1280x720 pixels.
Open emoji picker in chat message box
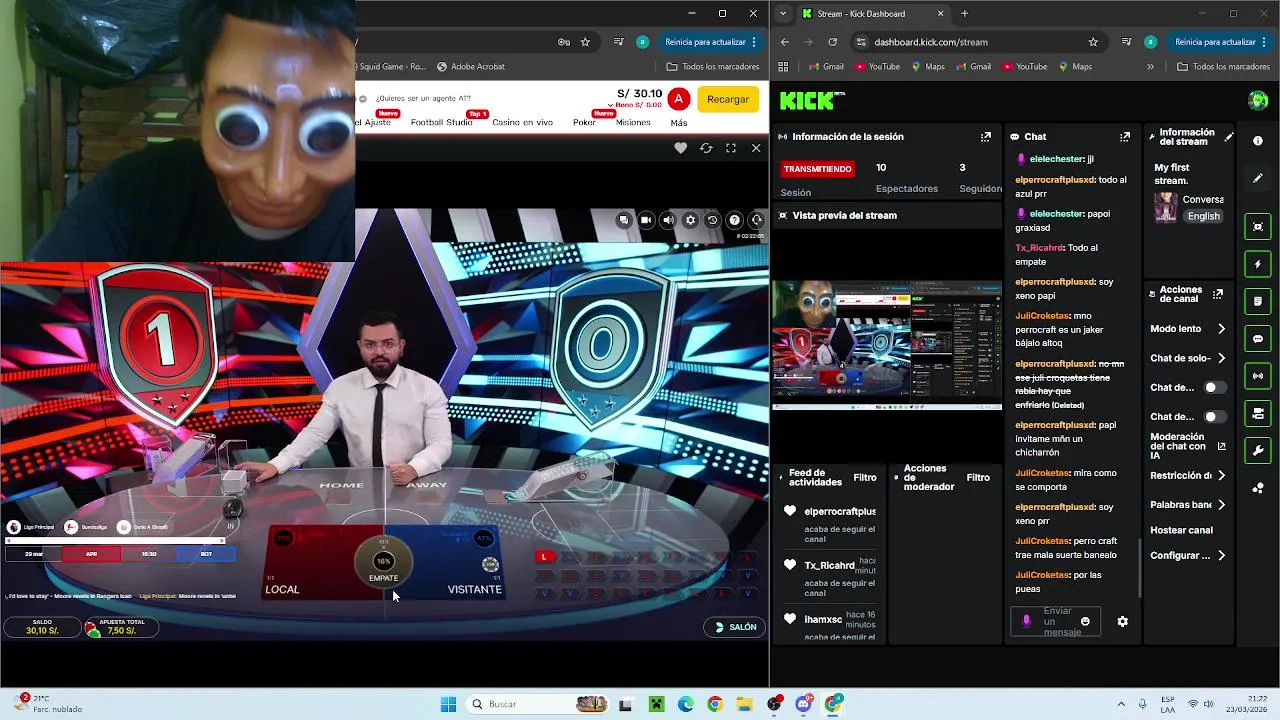1085,621
